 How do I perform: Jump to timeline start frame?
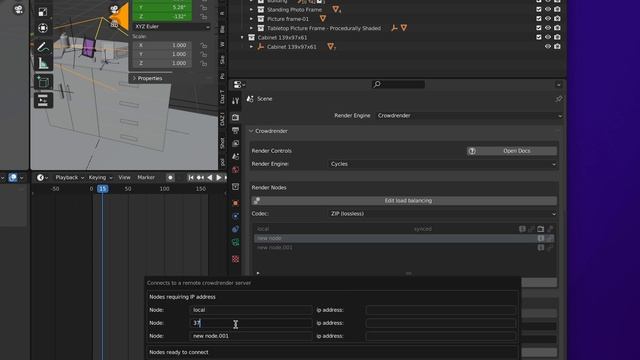click(191, 178)
